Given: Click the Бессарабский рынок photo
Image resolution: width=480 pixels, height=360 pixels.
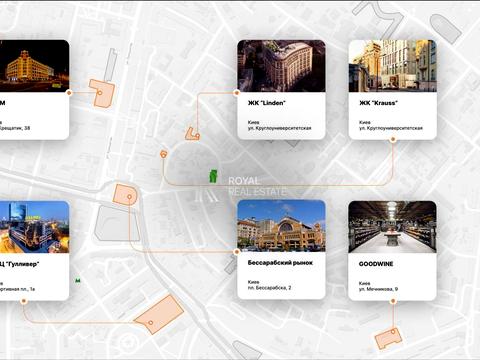Looking at the screenshot, I should click(281, 226).
